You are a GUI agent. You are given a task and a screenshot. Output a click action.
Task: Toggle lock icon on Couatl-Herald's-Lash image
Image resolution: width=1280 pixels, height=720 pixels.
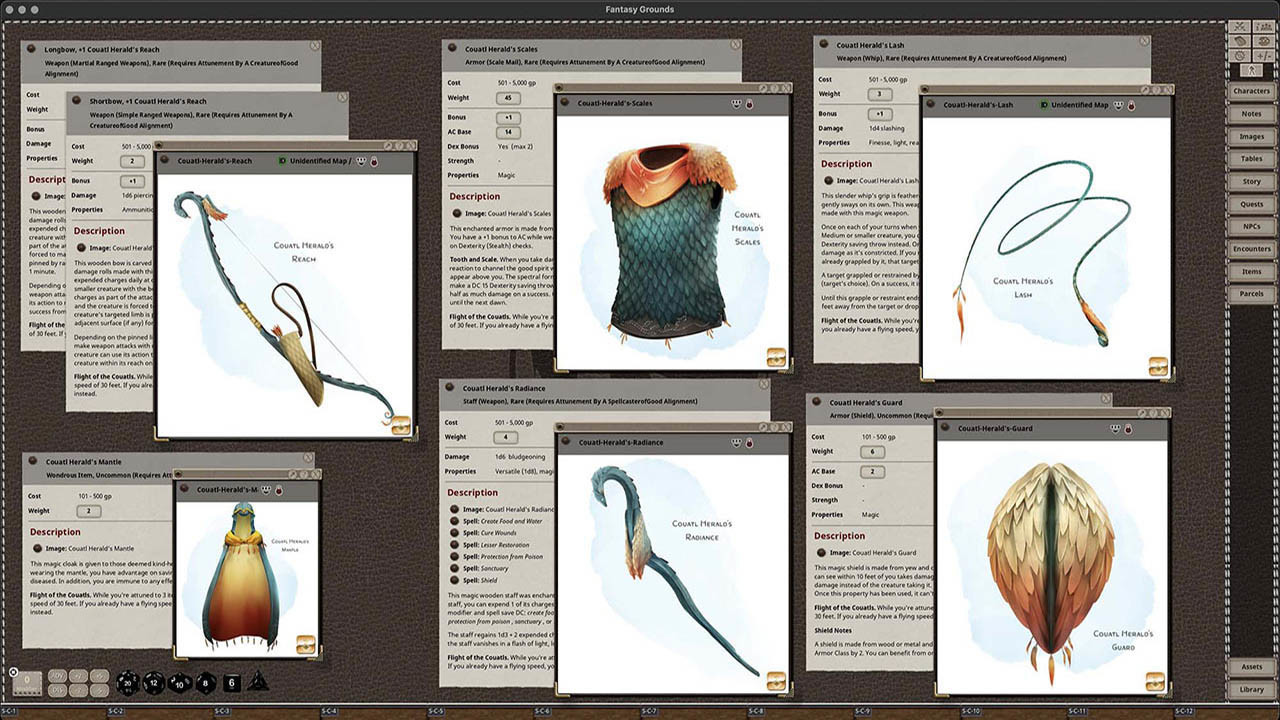tap(1133, 104)
